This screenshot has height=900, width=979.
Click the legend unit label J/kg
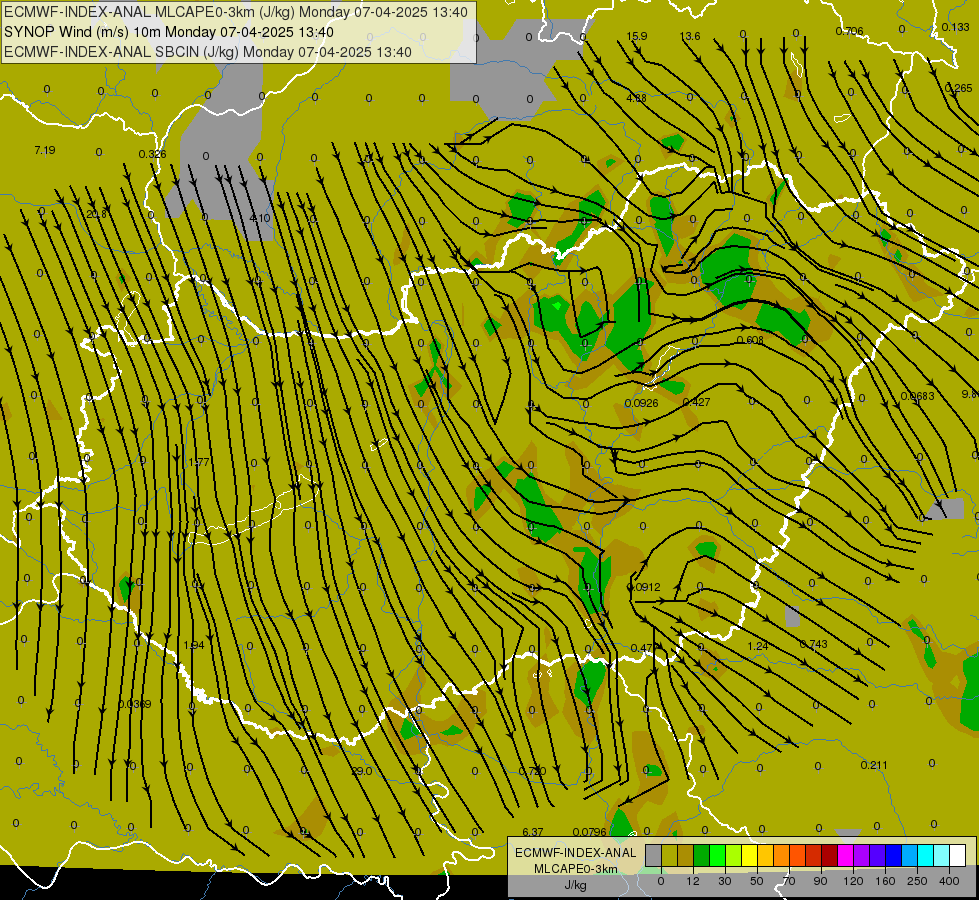pos(575,885)
